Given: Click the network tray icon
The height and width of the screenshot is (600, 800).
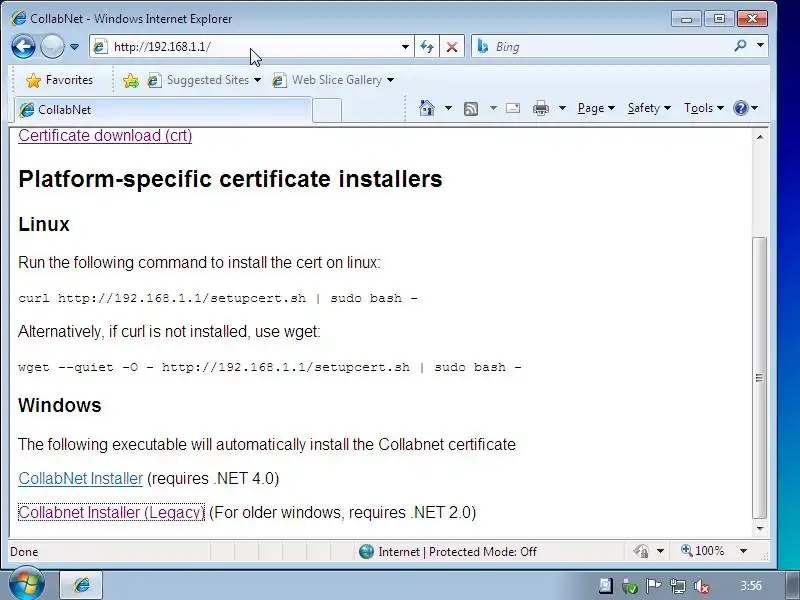Looking at the screenshot, I should point(678,586).
